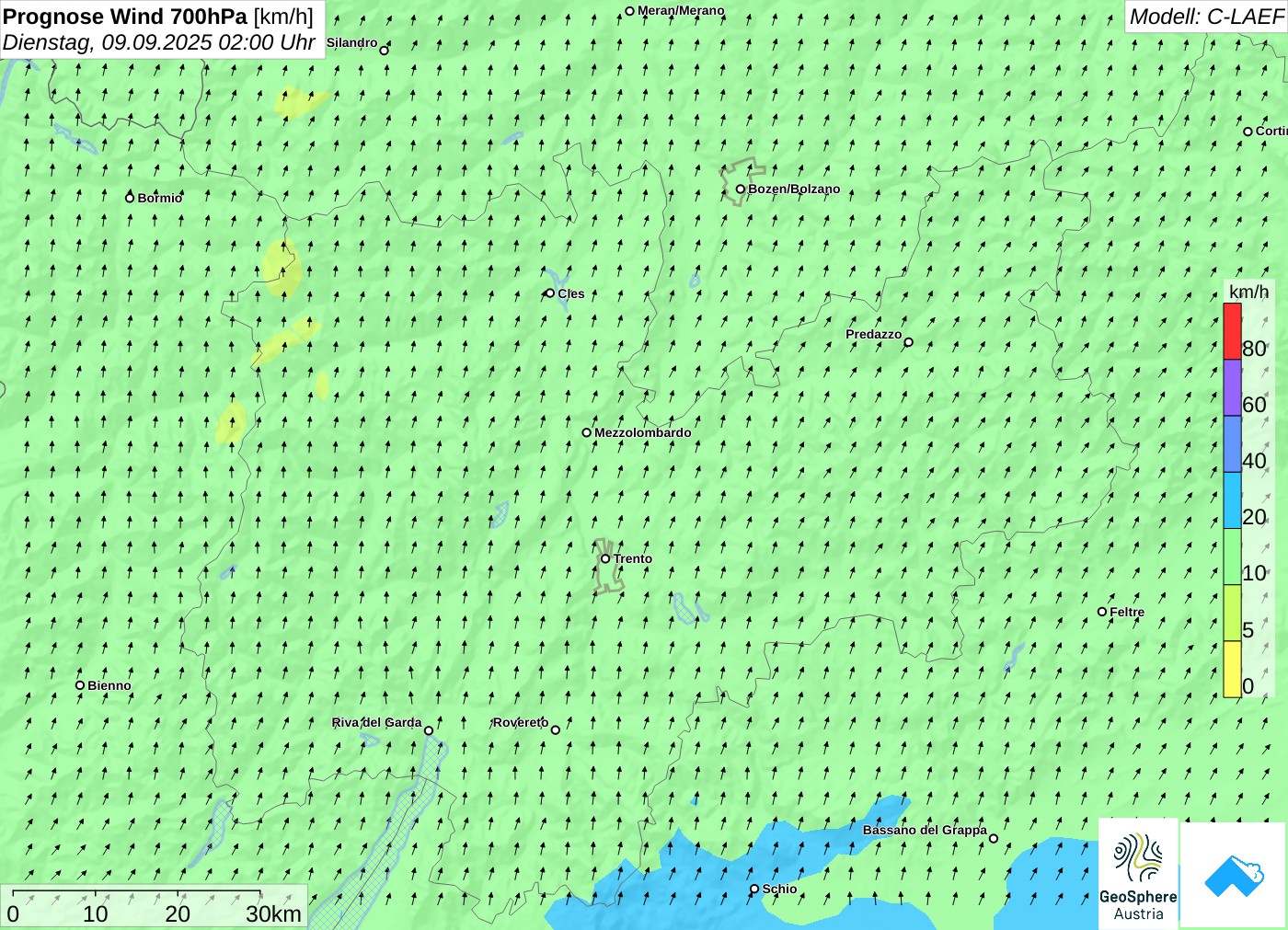Click the 'Bozen/Bolzano' city label
The width and height of the screenshot is (1288, 930).
point(794,189)
